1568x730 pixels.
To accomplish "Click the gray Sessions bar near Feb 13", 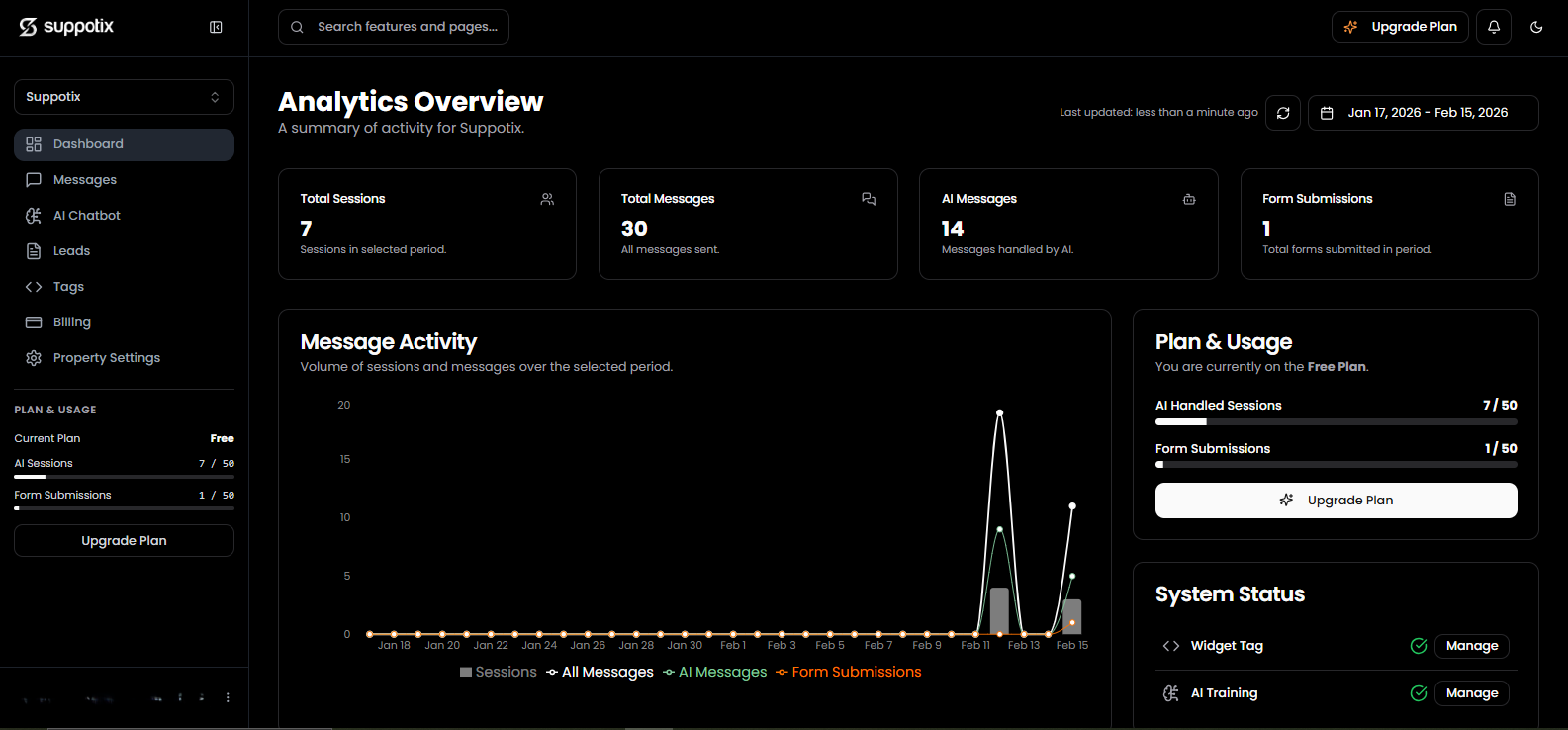I will (999, 610).
